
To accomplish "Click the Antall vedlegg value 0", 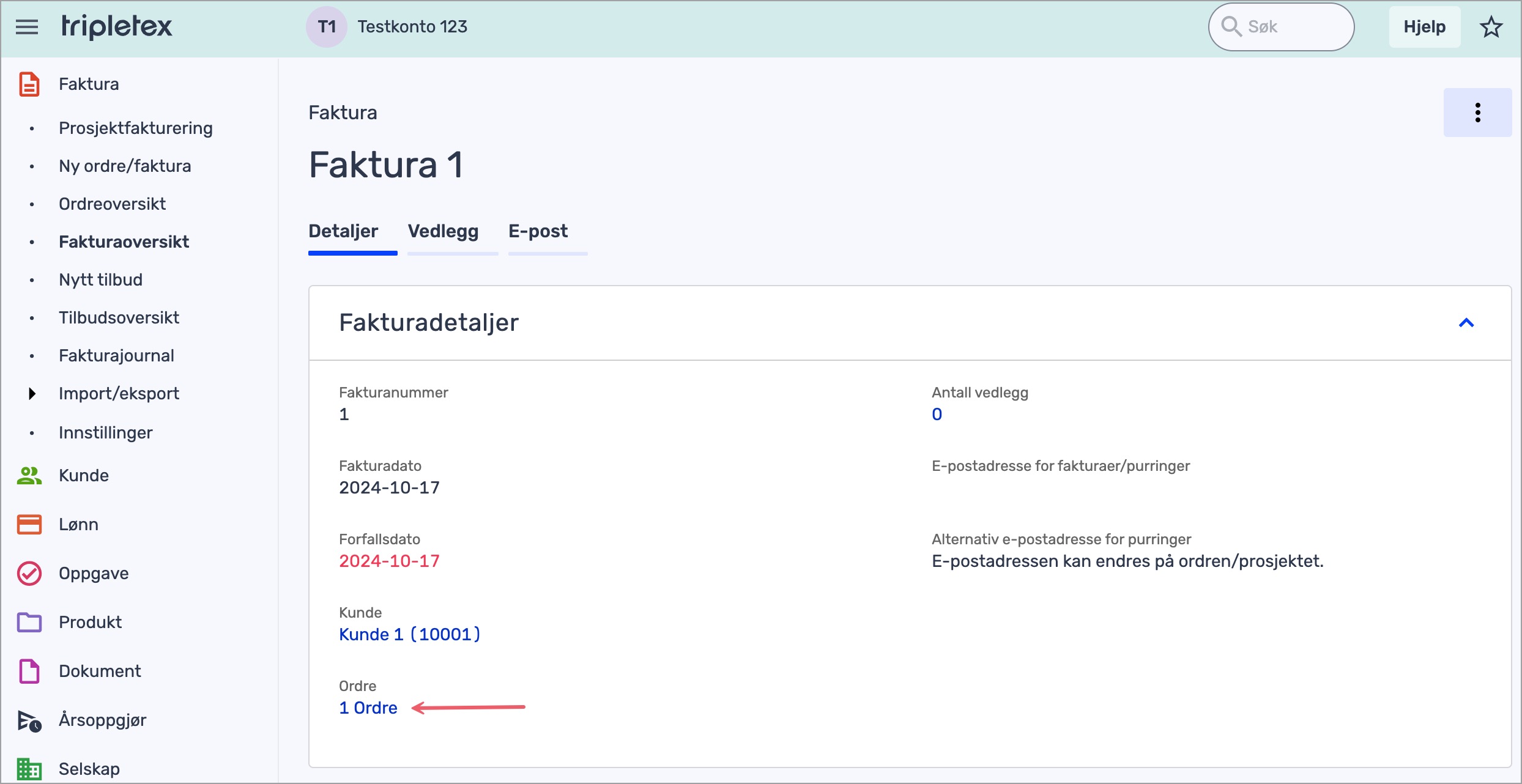I will point(937,415).
